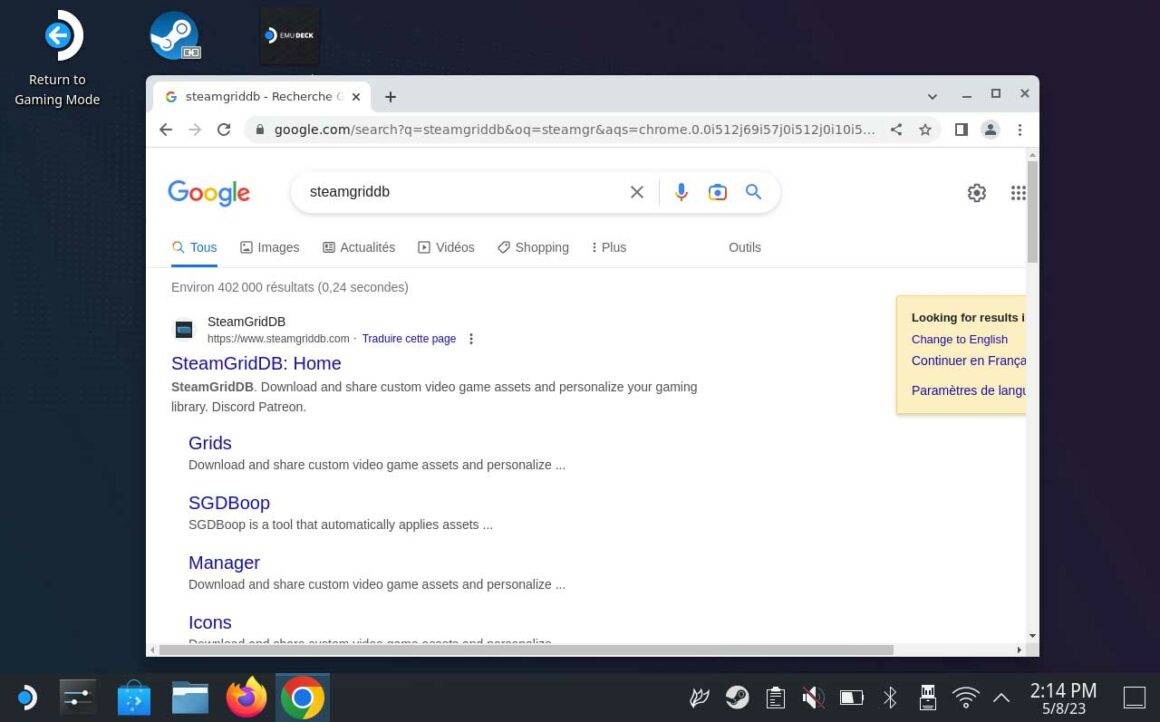The width and height of the screenshot is (1160, 722).
Task: Open Google apps grid
Action: [x=1018, y=193]
